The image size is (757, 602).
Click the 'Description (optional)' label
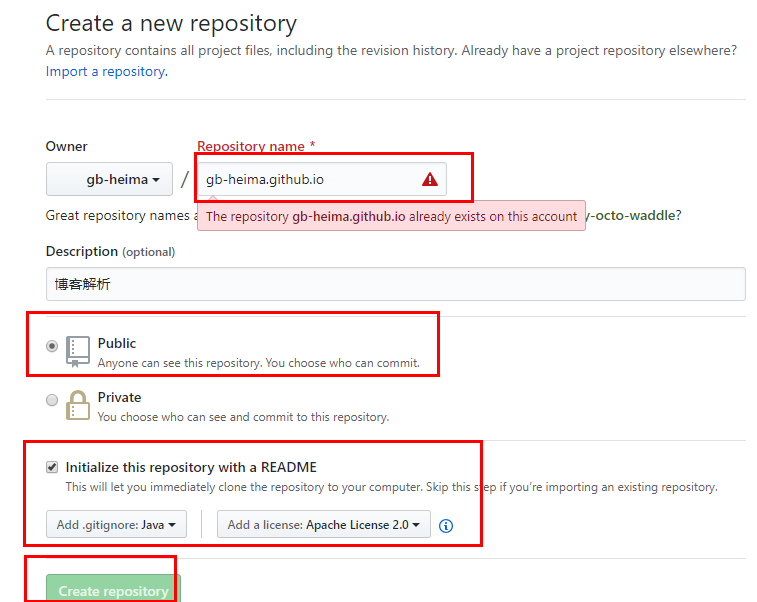point(110,252)
